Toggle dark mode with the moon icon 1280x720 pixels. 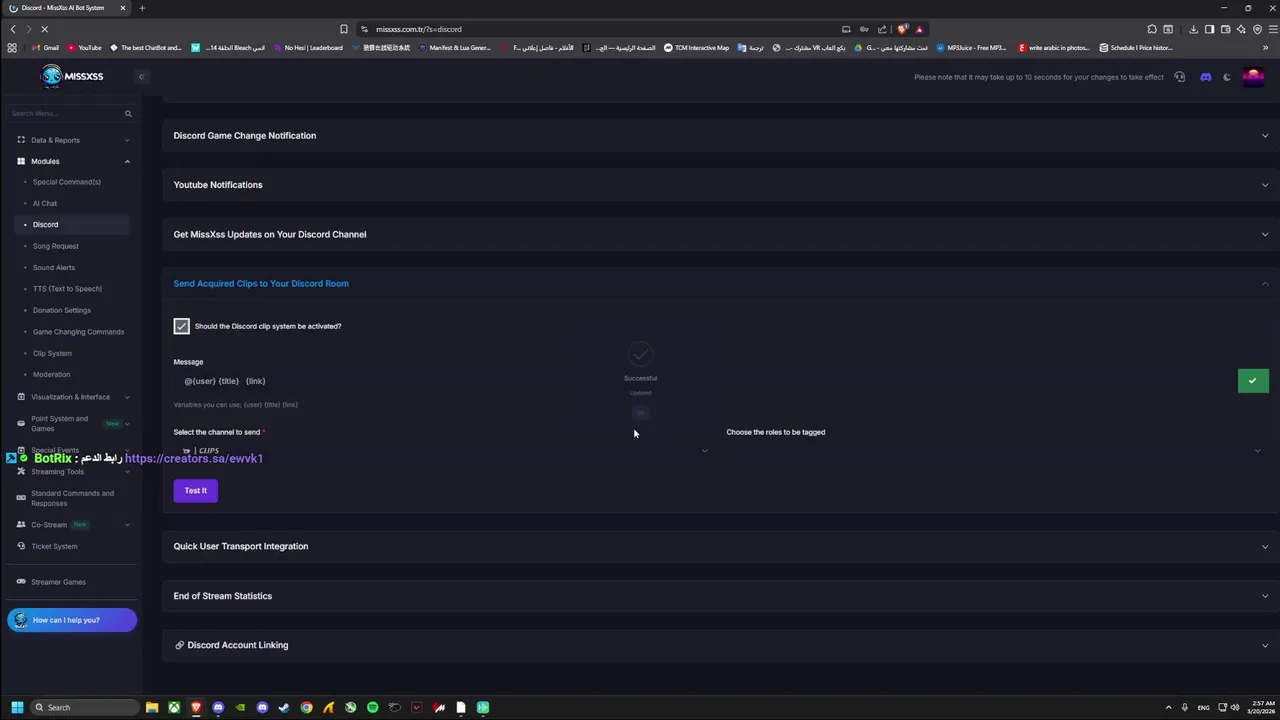point(1227,77)
